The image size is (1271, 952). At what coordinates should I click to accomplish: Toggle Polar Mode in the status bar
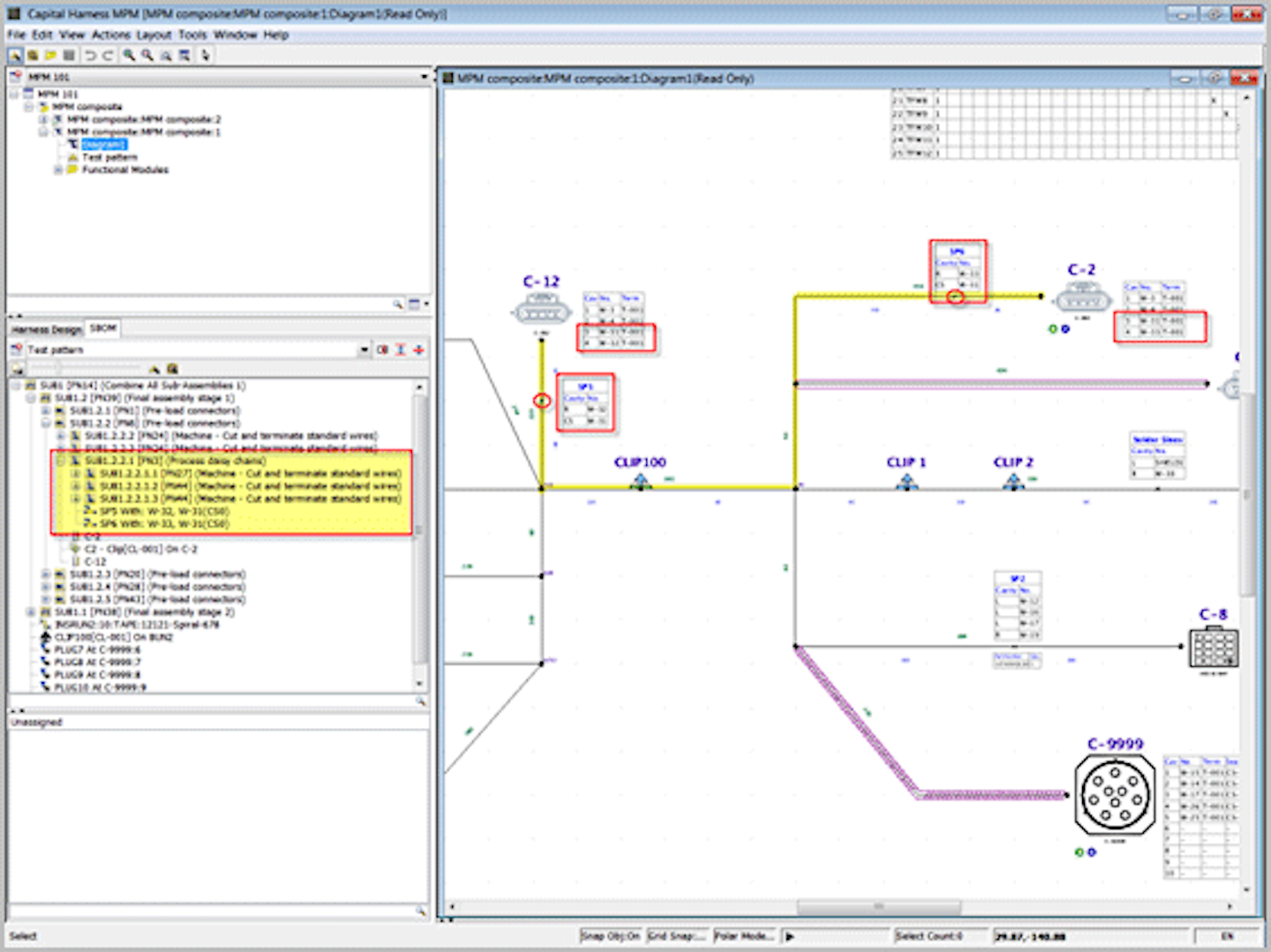744,935
